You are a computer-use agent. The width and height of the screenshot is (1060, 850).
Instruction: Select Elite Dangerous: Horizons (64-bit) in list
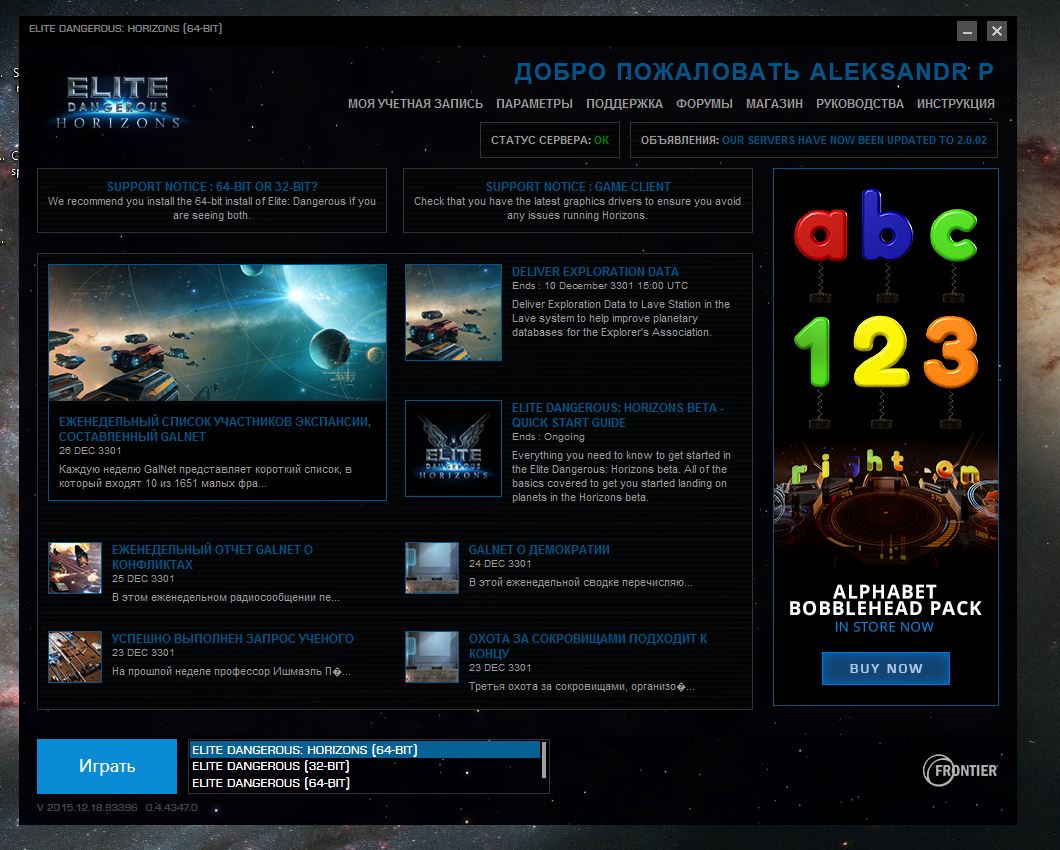click(365, 750)
